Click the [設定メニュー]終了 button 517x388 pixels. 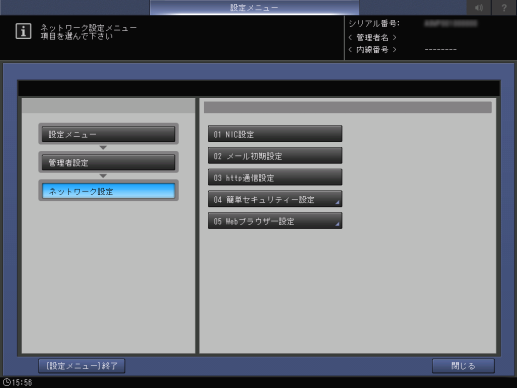82,366
